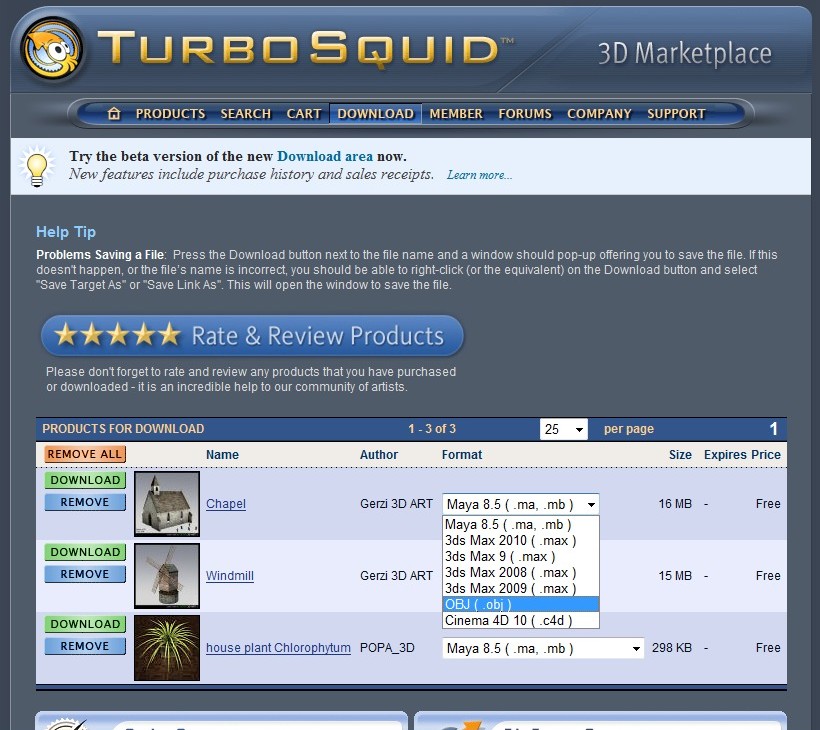Click the Name column header

coord(222,455)
